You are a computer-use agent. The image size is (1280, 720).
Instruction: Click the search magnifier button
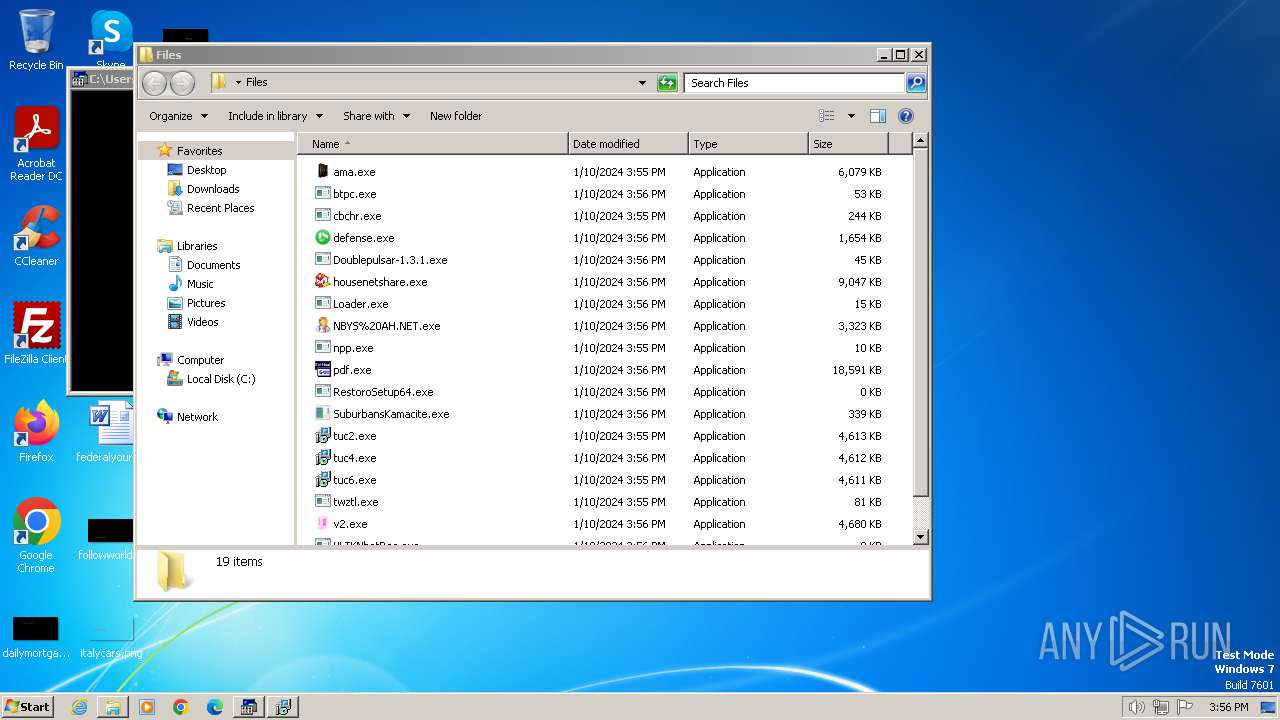(x=915, y=83)
